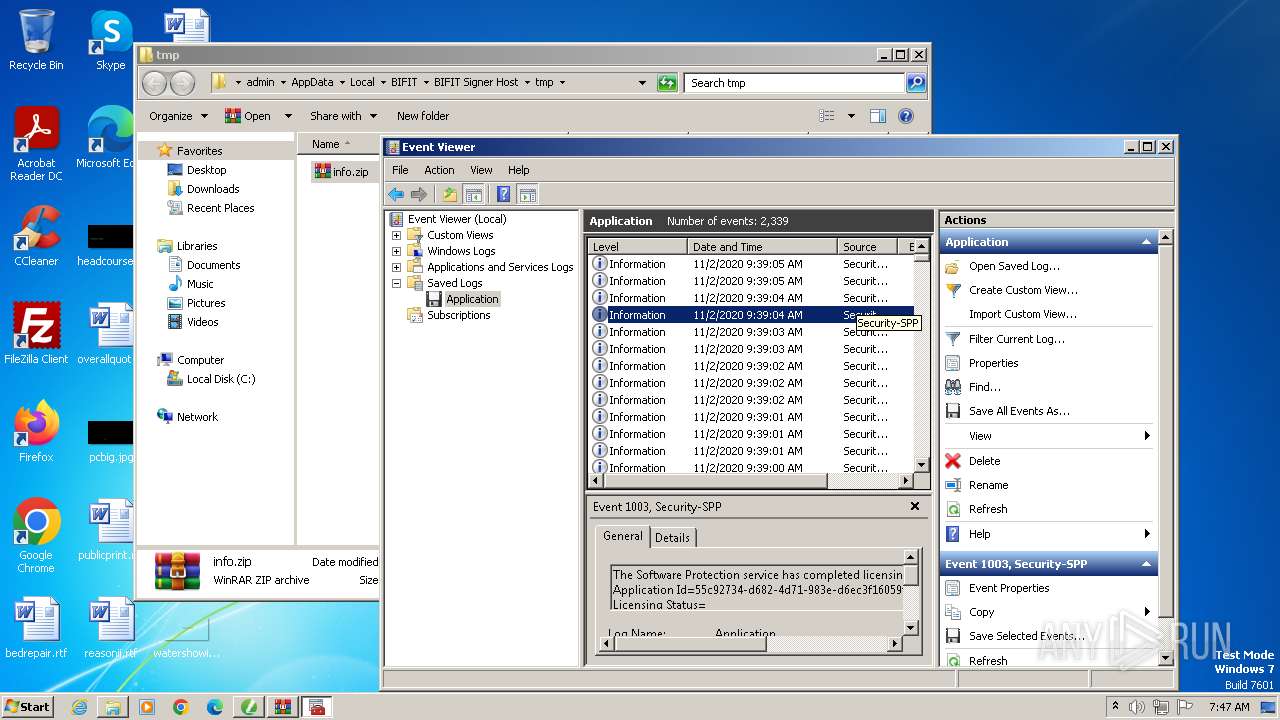This screenshot has height=720, width=1280.
Task: Open FileZilla Client desktop icon
Action: coord(36,333)
